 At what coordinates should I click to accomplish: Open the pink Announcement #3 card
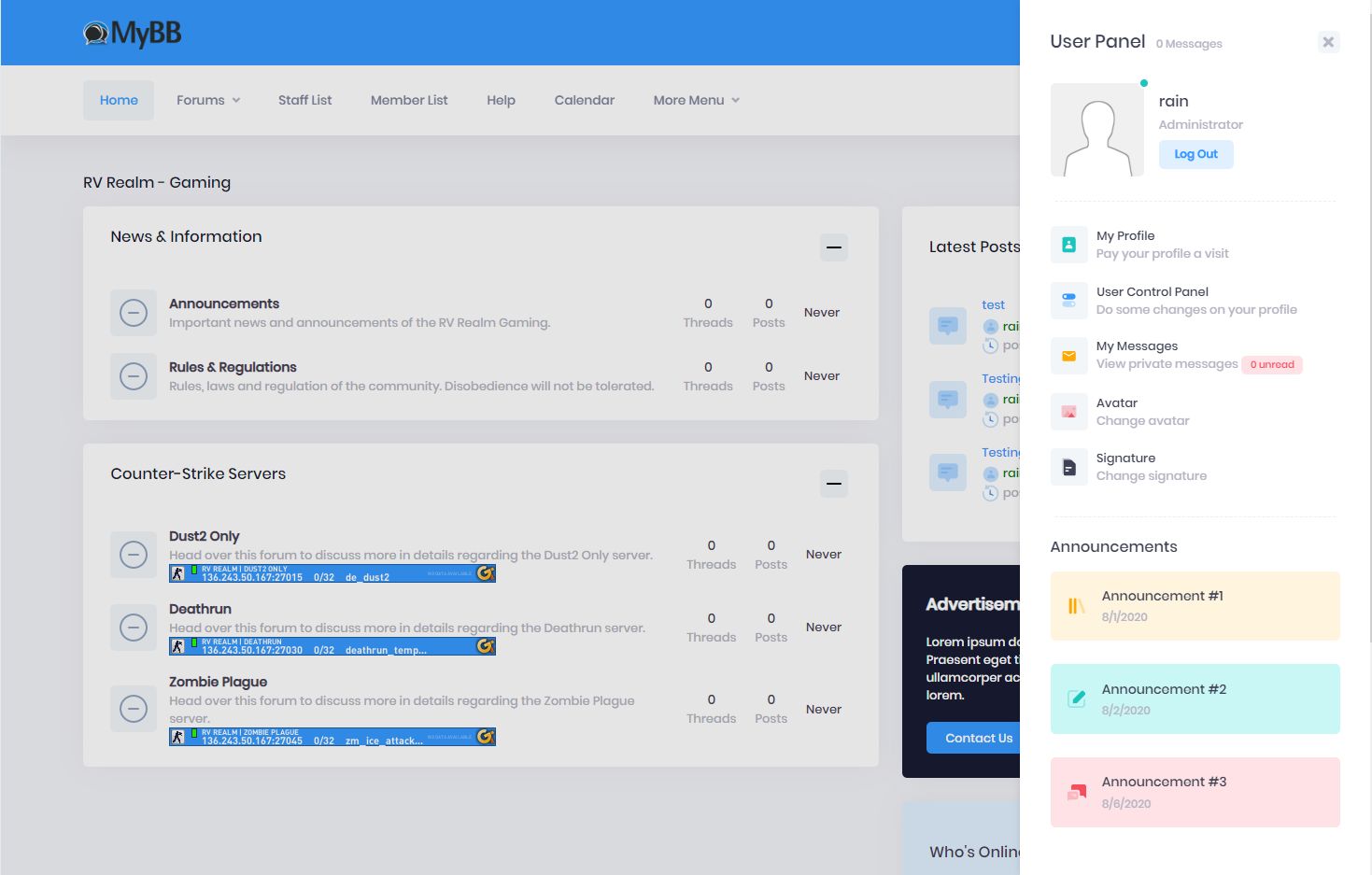1195,792
